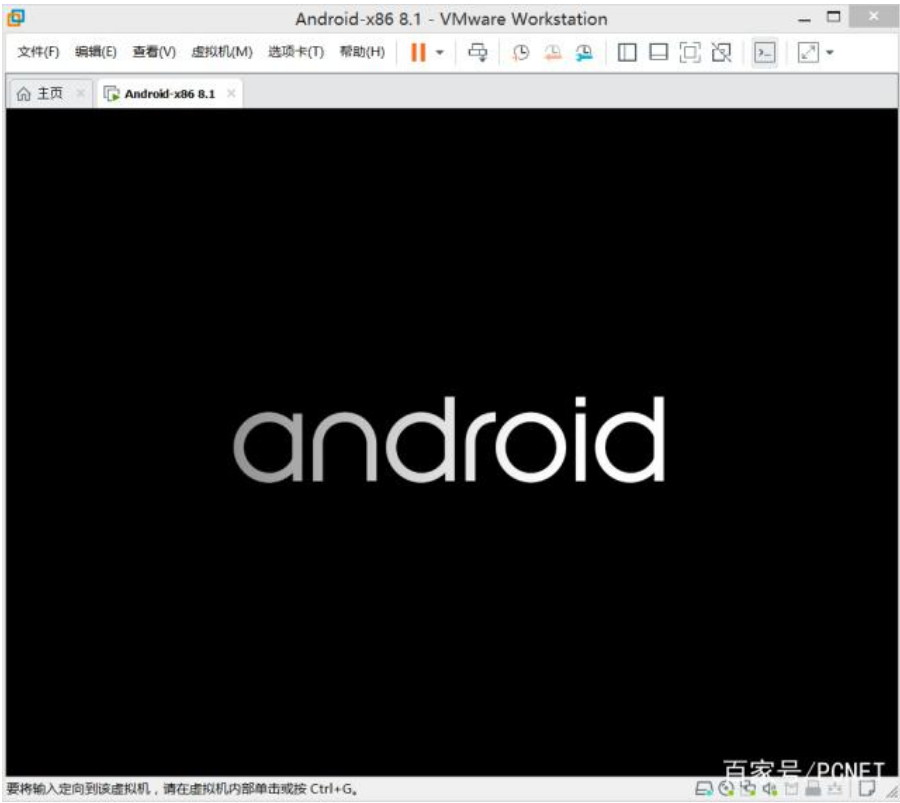Click the network adapter status icon
The width and height of the screenshot is (900, 803).
748,789
